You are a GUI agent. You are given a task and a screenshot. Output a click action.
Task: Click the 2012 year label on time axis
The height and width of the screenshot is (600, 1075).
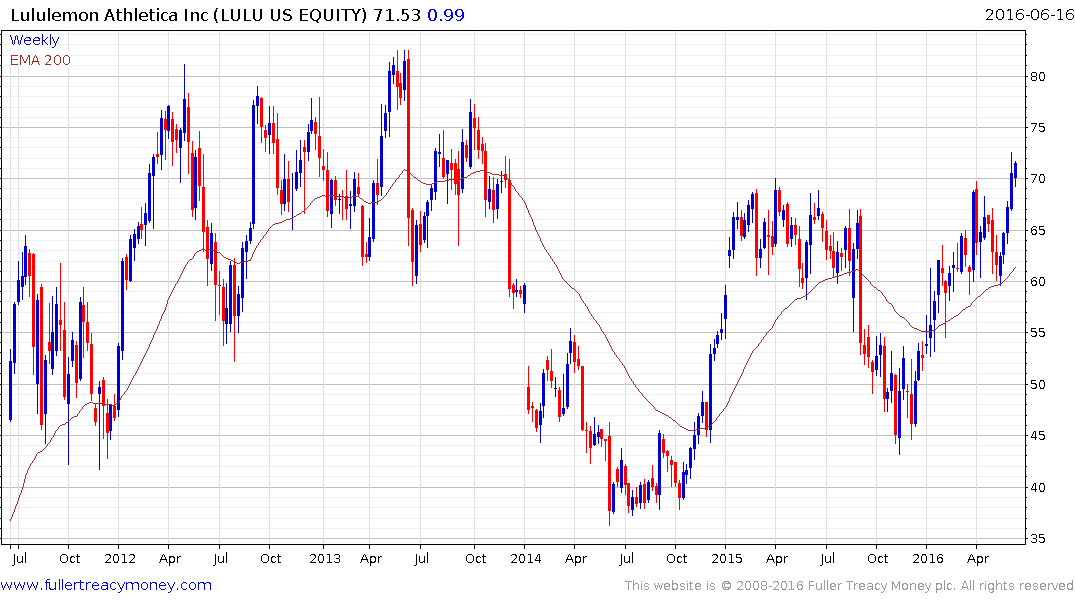pos(120,558)
